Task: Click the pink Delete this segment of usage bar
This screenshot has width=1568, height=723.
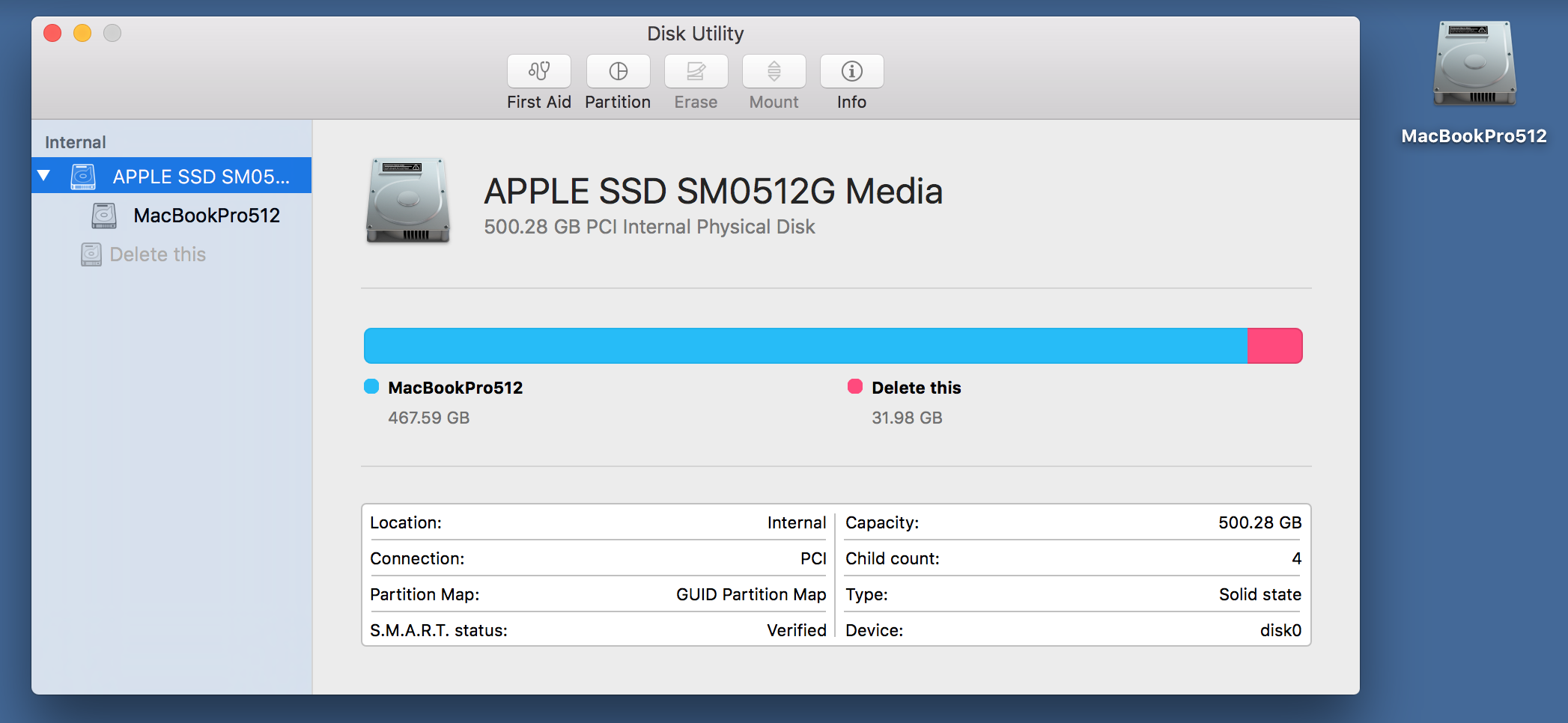Action: click(1275, 346)
